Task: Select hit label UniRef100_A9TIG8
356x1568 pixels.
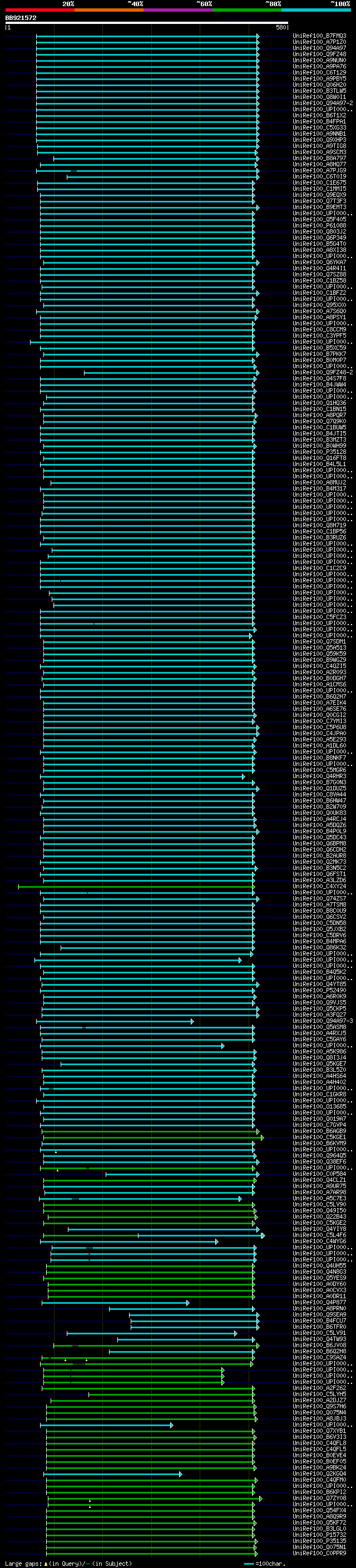Action: (319, 146)
